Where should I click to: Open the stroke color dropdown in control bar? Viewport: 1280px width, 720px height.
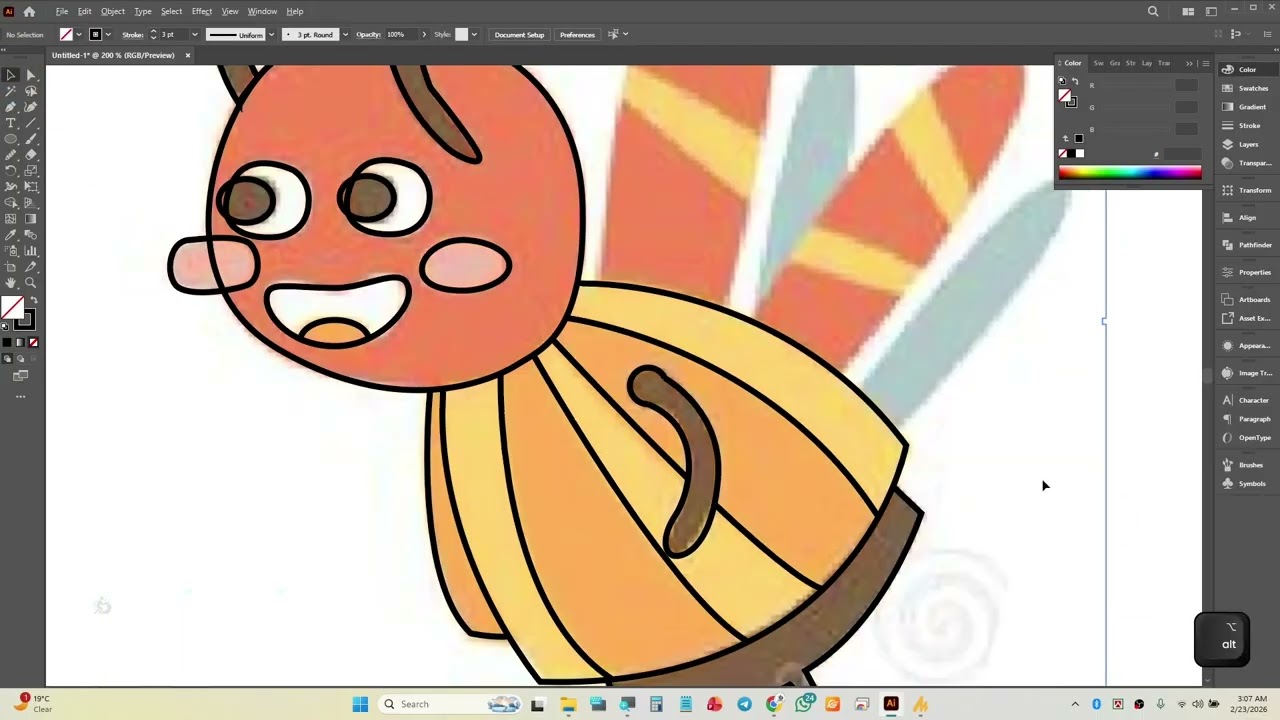tap(110, 34)
